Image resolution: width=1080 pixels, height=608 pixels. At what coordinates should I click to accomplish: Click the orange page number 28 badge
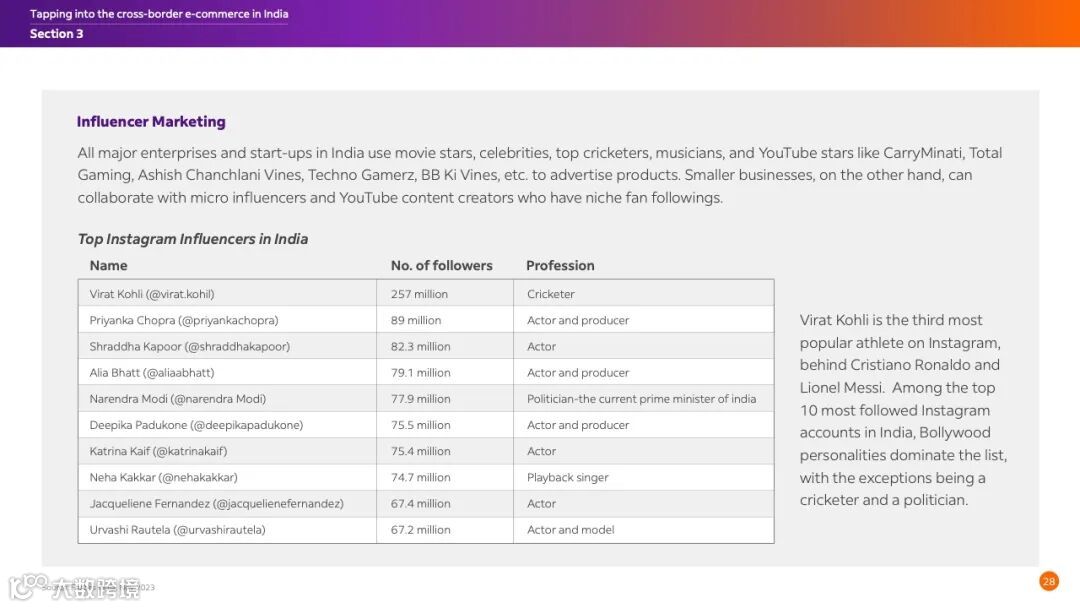[x=1048, y=581]
